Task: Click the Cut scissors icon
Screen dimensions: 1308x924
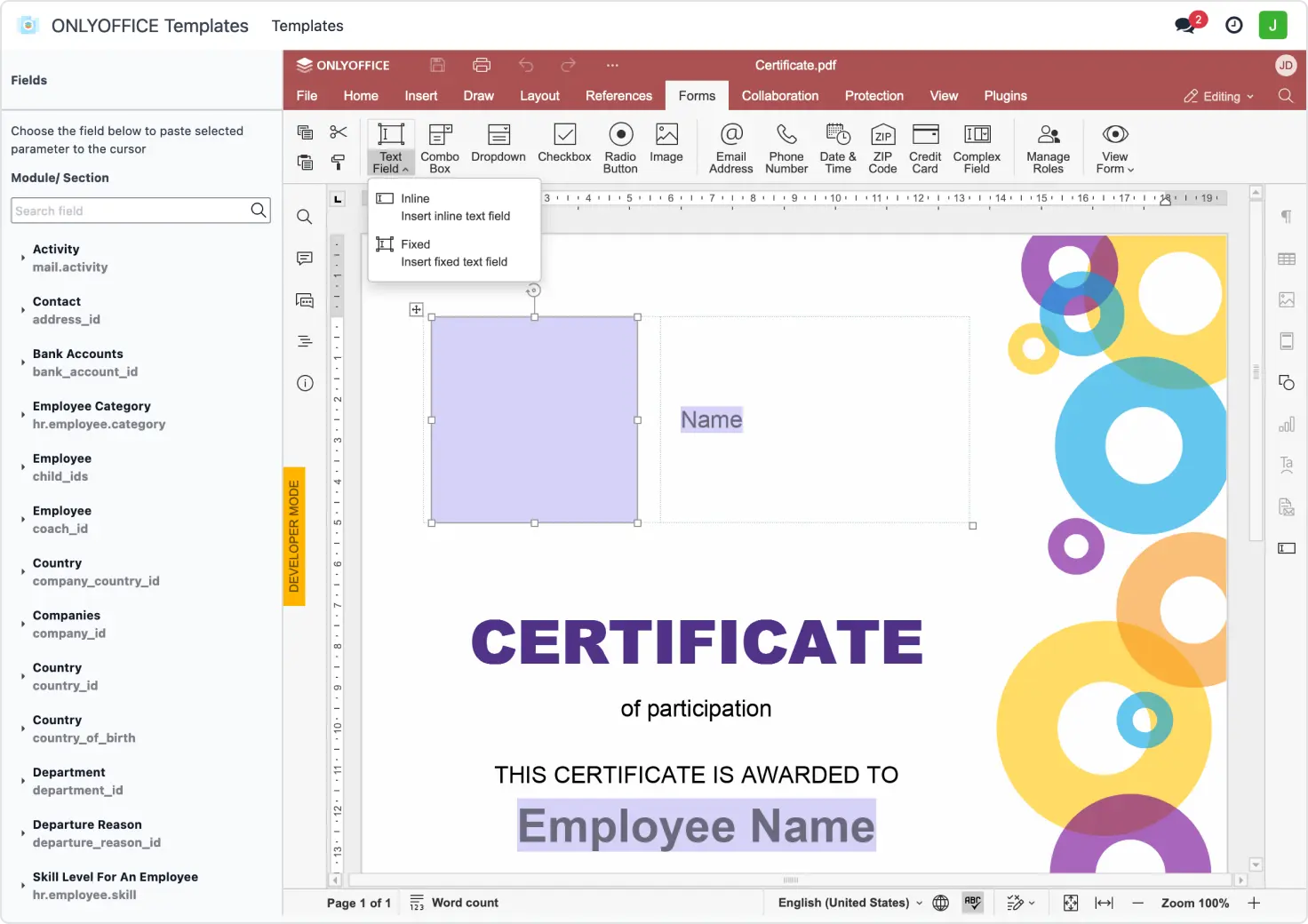Action: 338,132
